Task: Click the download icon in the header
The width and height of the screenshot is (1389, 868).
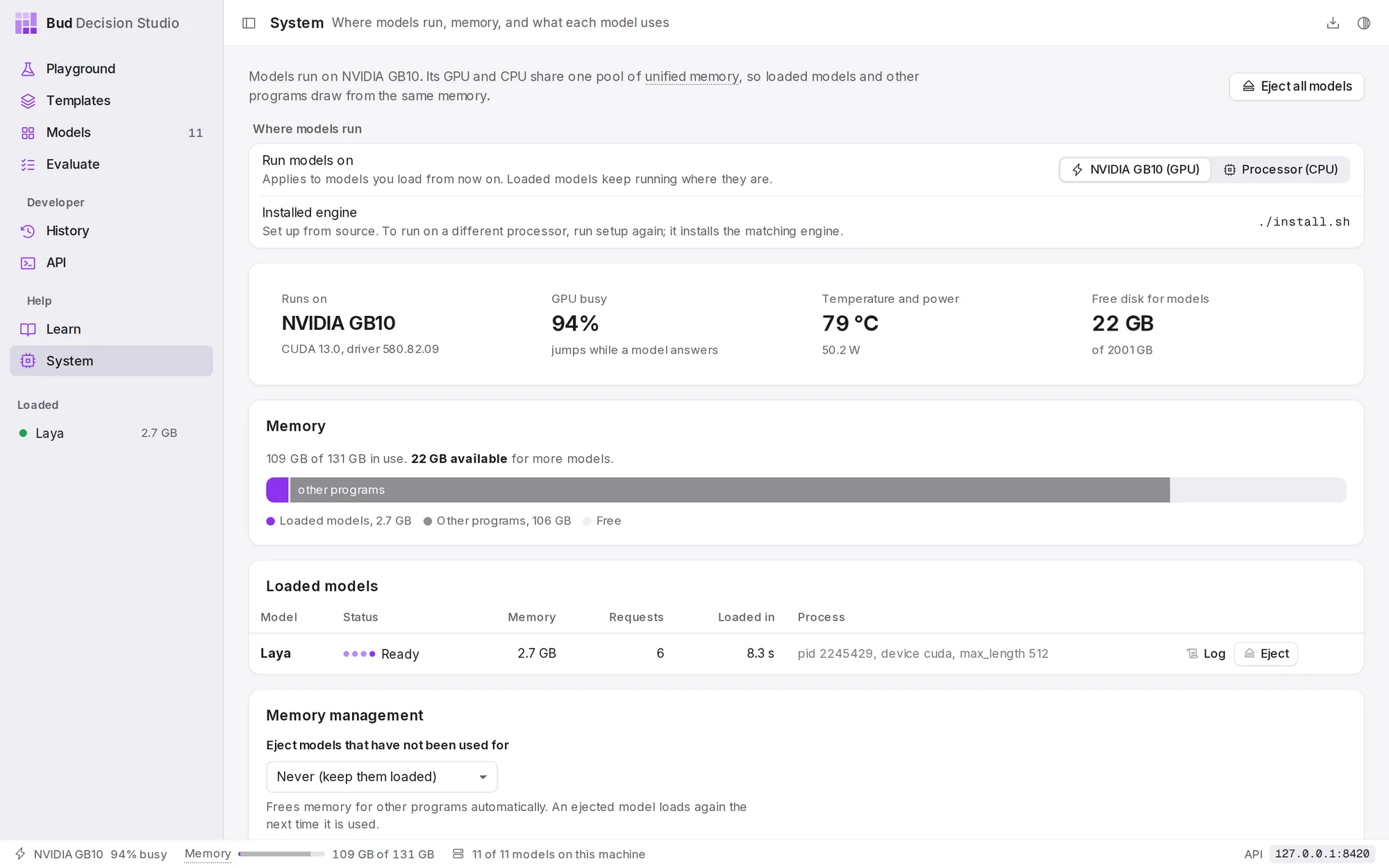Action: (x=1333, y=23)
